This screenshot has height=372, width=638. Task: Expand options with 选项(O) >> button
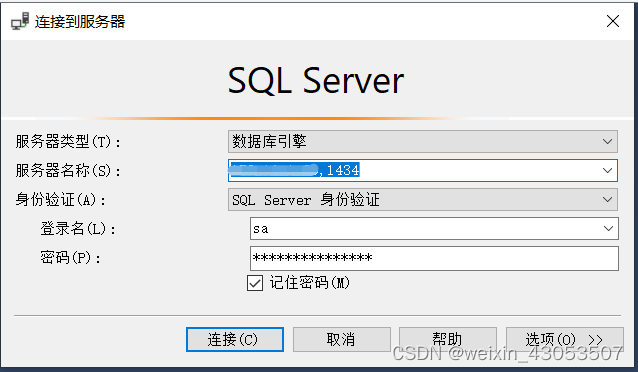565,339
